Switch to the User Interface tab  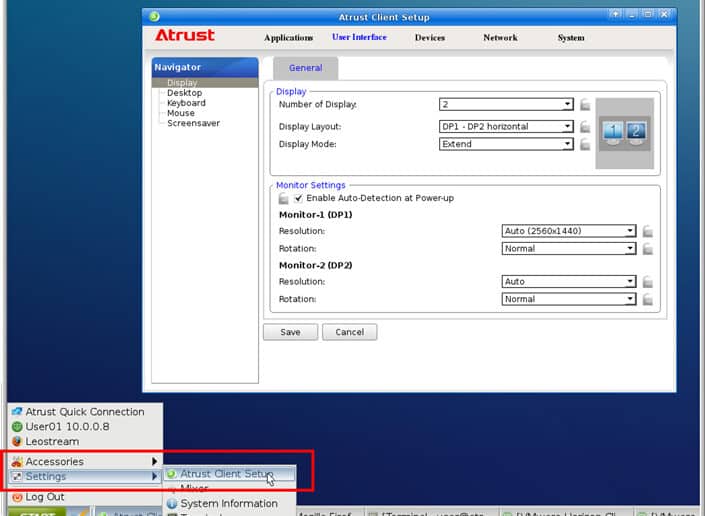(359, 37)
